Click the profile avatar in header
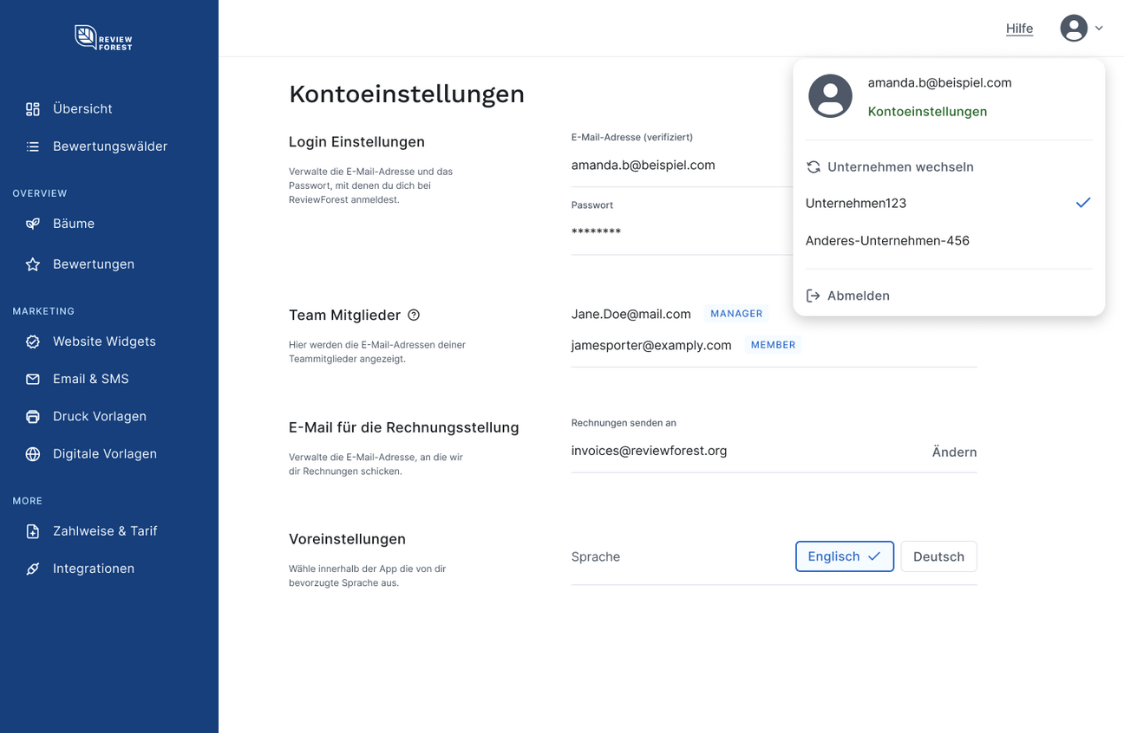1124x733 pixels. point(1074,28)
